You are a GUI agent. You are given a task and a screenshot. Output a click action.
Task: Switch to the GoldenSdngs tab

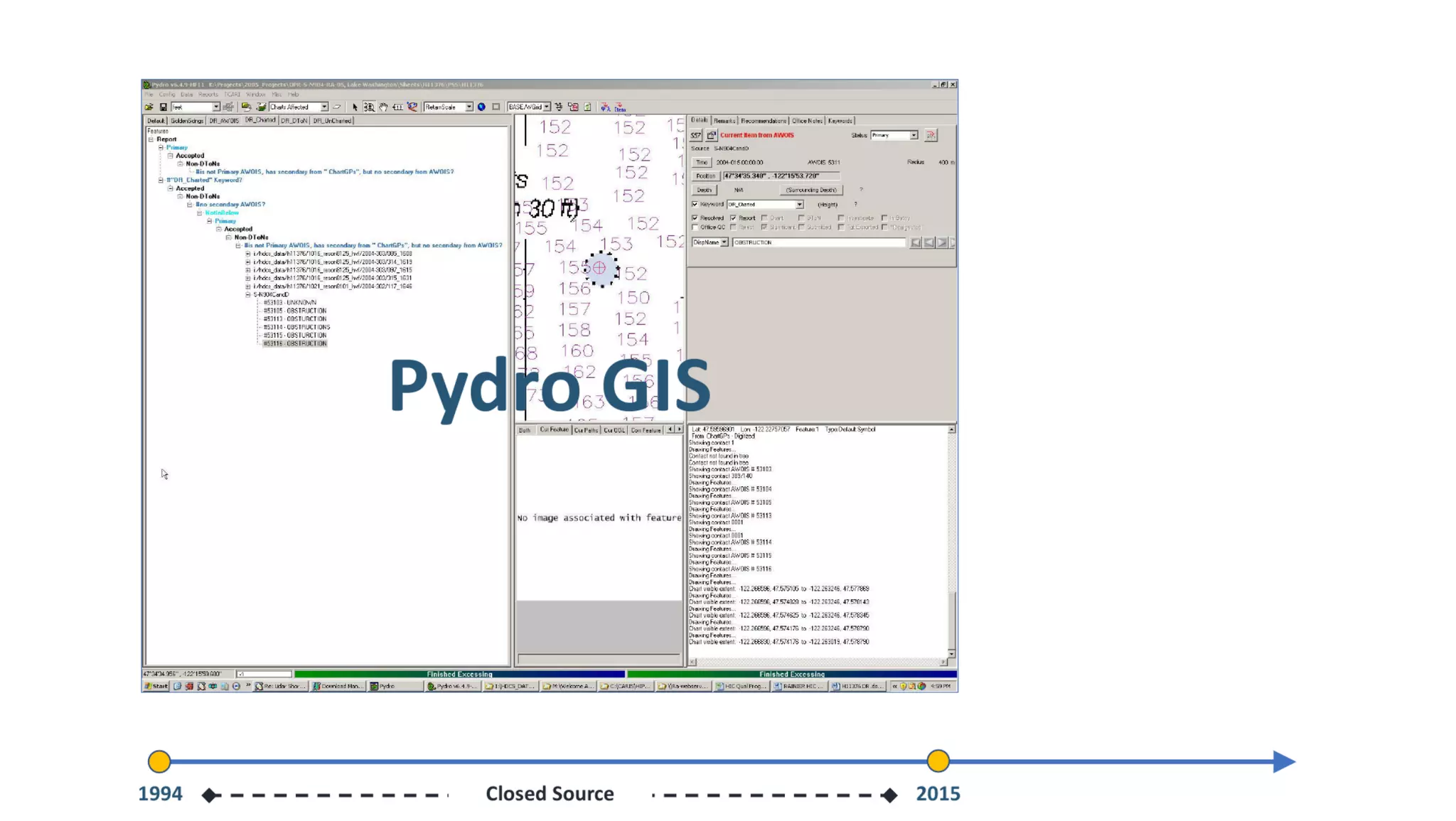coord(187,121)
